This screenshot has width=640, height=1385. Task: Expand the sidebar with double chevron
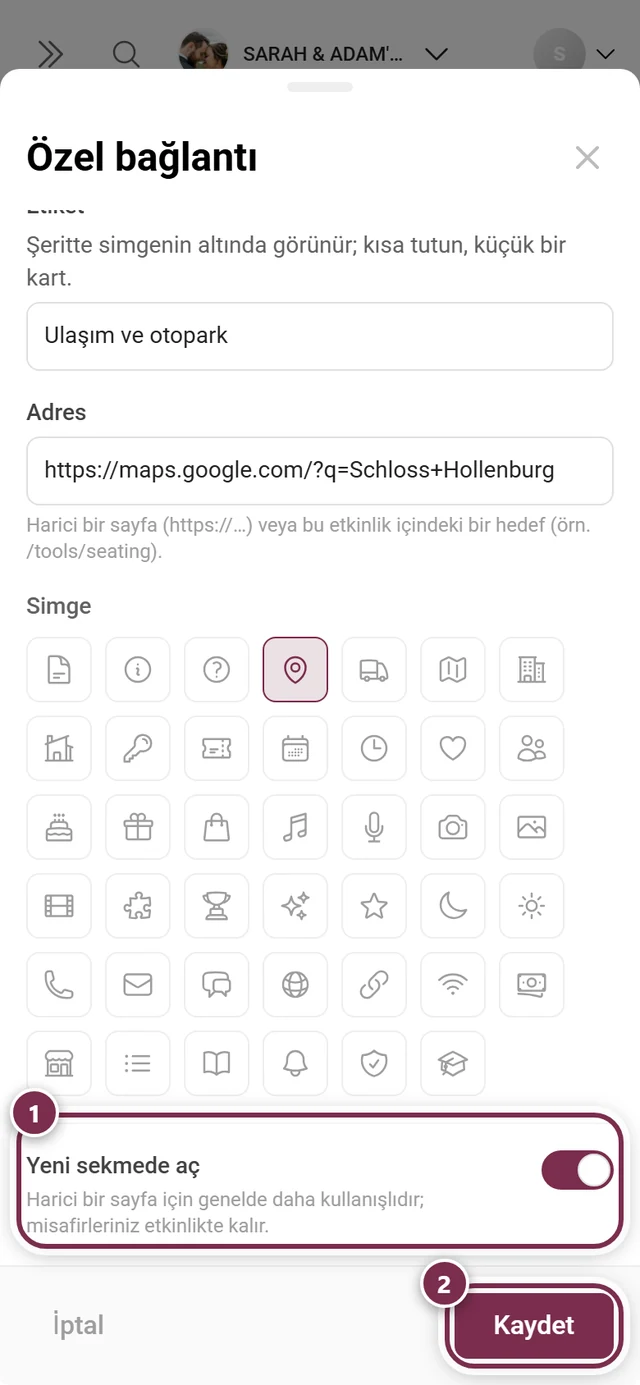coord(50,53)
